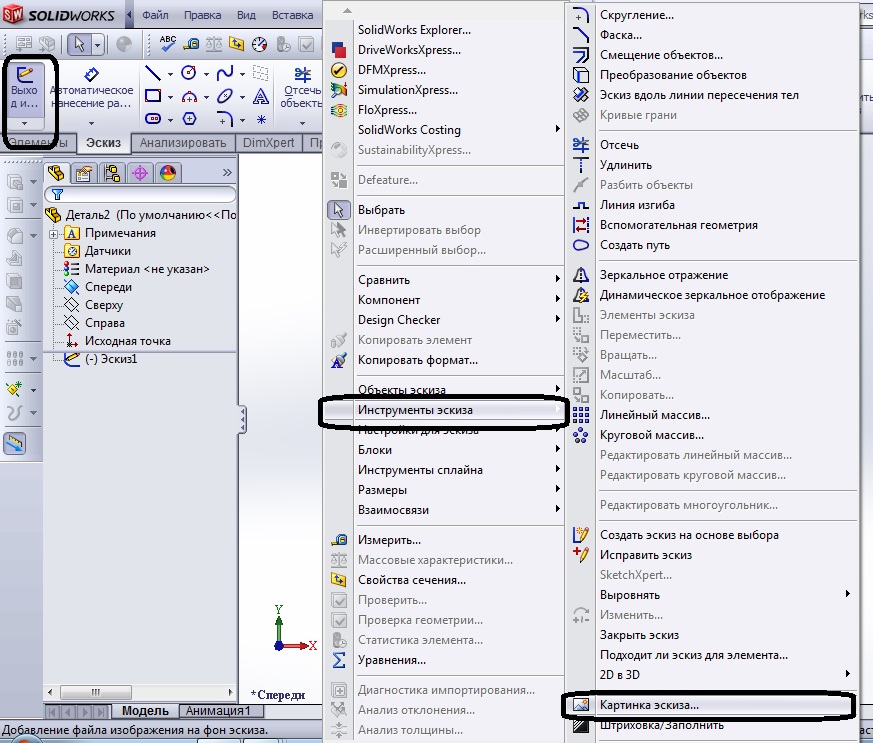The width and height of the screenshot is (873, 743).
Task: Open the Circle tool dropdown arrow
Action: click(x=206, y=73)
